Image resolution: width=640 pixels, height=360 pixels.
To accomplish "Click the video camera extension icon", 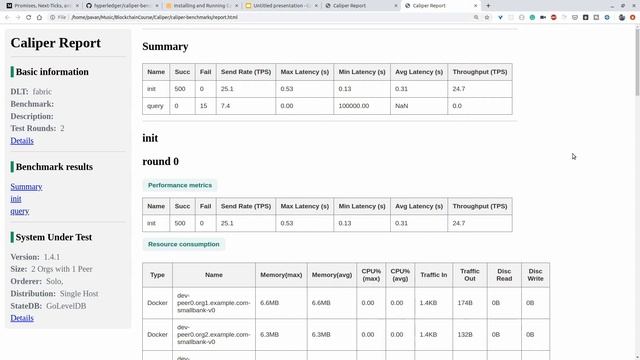I will click(x=543, y=18).
